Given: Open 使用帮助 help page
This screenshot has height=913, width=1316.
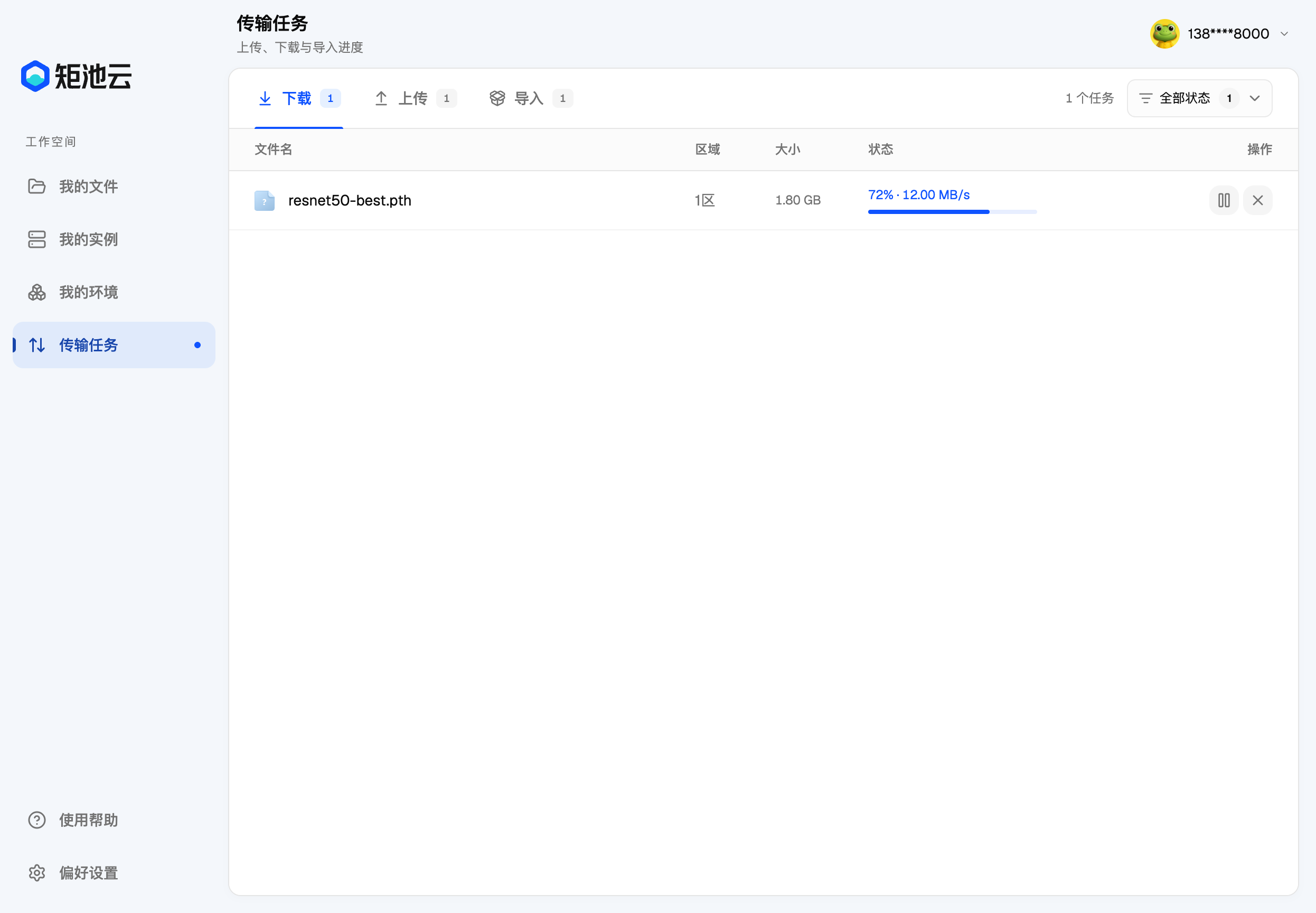Looking at the screenshot, I should [114, 820].
